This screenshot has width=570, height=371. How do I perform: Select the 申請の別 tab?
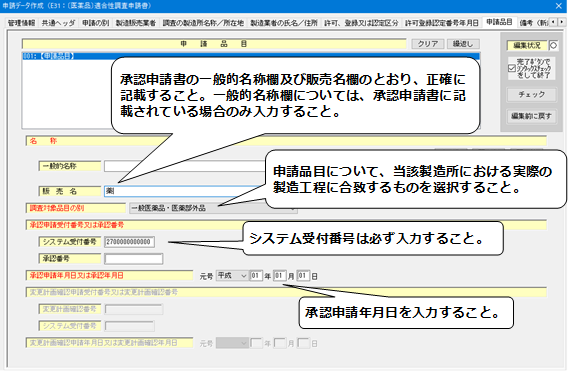coord(95,23)
